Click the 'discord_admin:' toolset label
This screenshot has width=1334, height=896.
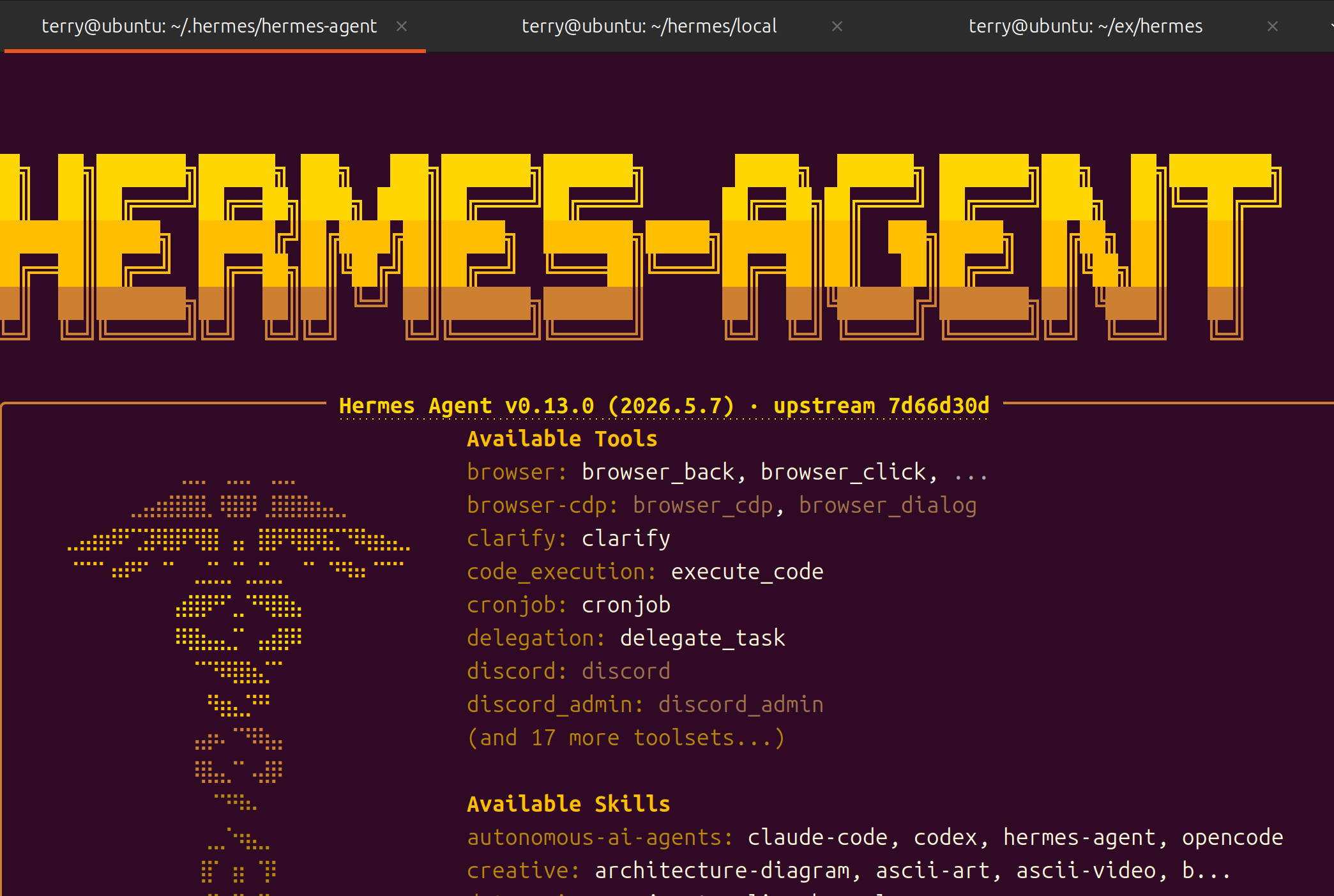pos(556,704)
